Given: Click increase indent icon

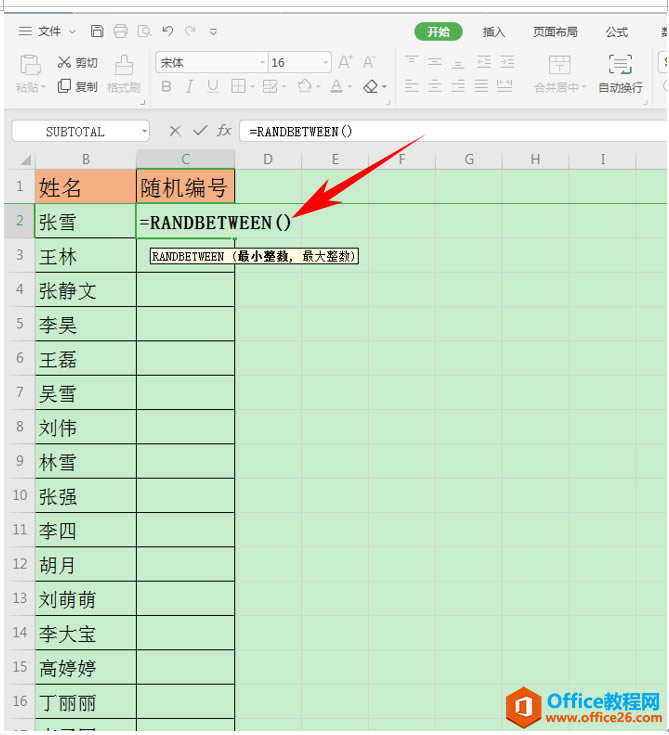Looking at the screenshot, I should (x=507, y=61).
